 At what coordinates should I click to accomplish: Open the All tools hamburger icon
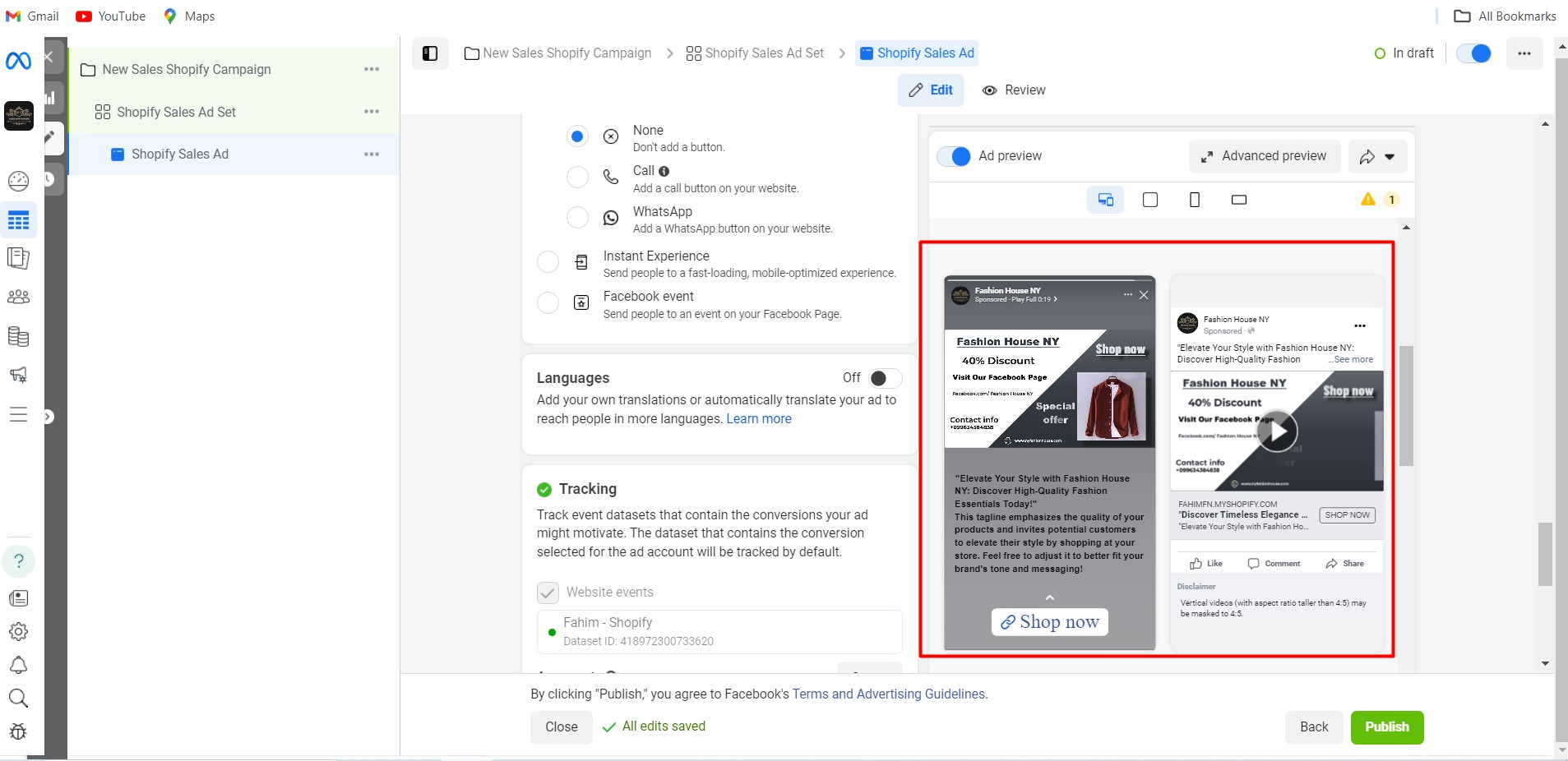[18, 414]
